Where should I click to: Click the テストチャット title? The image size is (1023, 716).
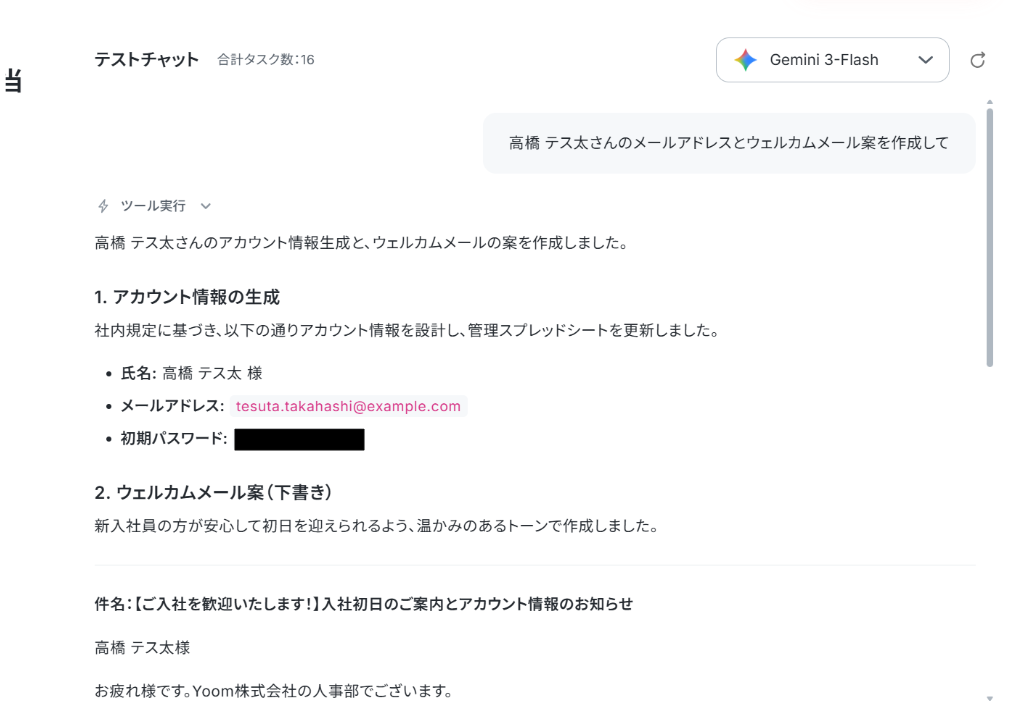pyautogui.click(x=146, y=59)
